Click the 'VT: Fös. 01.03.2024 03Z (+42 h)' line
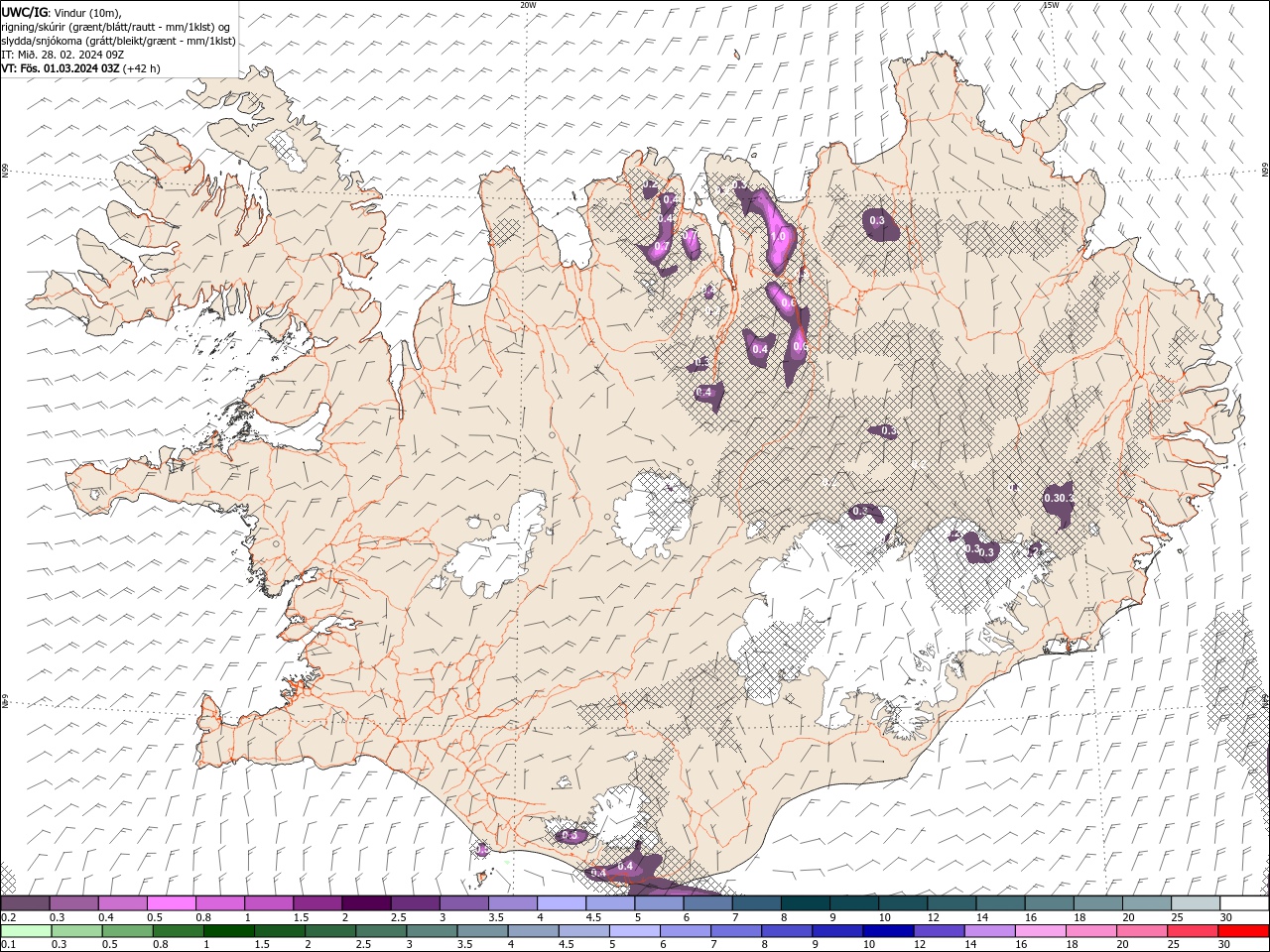Viewport: 1270px width, 952px height. click(80, 68)
